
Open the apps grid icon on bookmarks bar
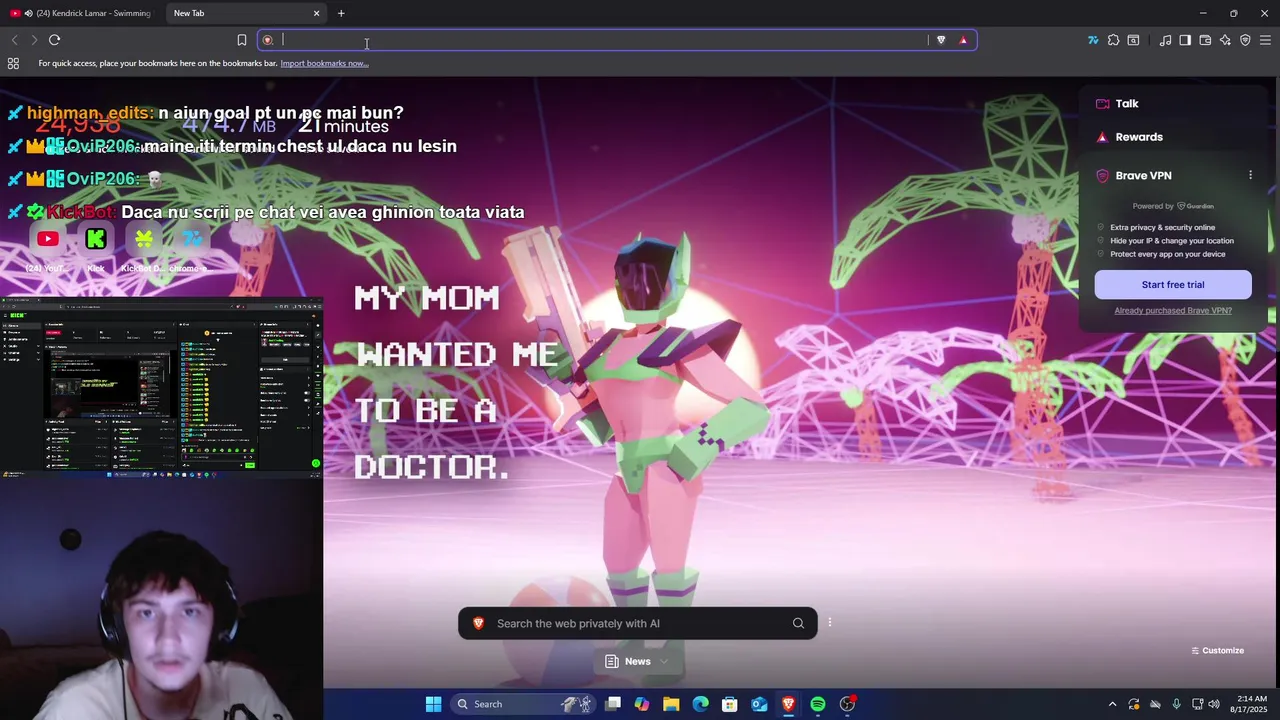(x=13, y=63)
